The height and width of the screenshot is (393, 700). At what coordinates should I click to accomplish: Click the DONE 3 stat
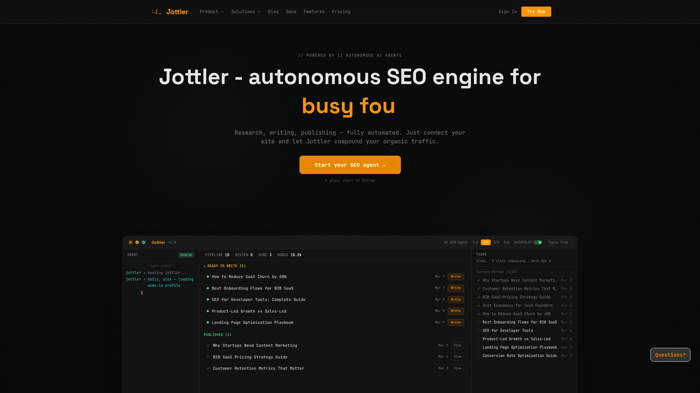(x=265, y=255)
